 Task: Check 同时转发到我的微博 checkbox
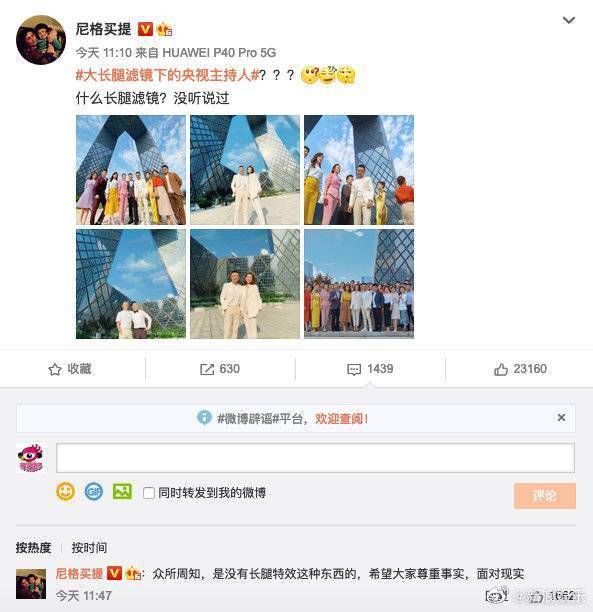149,493
